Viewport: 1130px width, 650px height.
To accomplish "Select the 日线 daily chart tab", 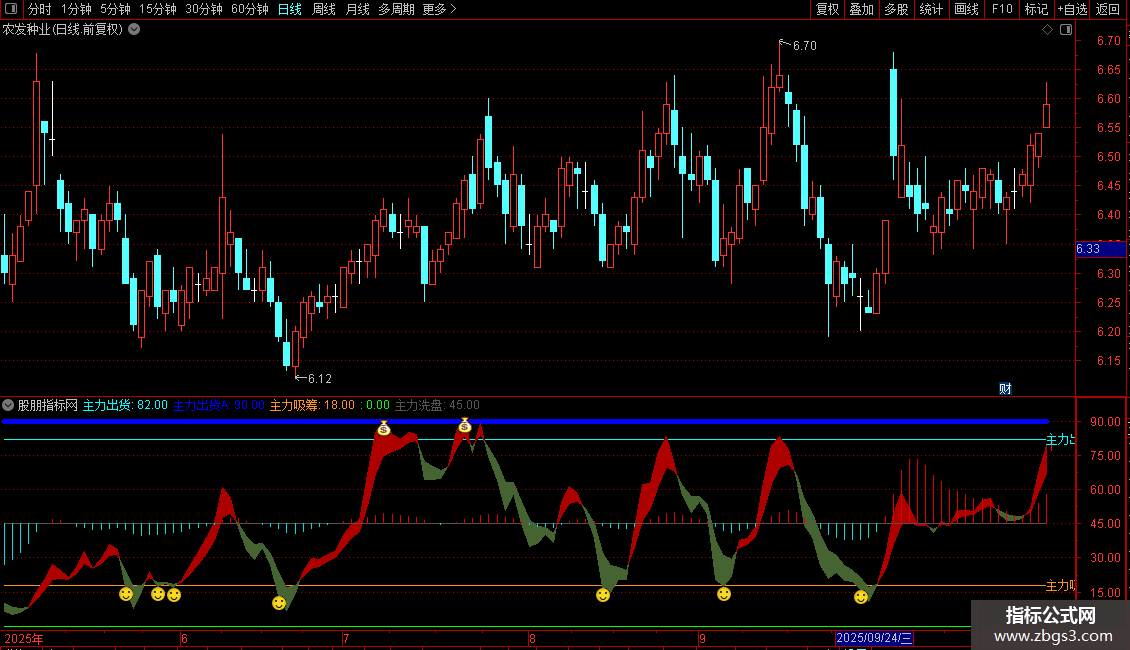I will point(290,9).
